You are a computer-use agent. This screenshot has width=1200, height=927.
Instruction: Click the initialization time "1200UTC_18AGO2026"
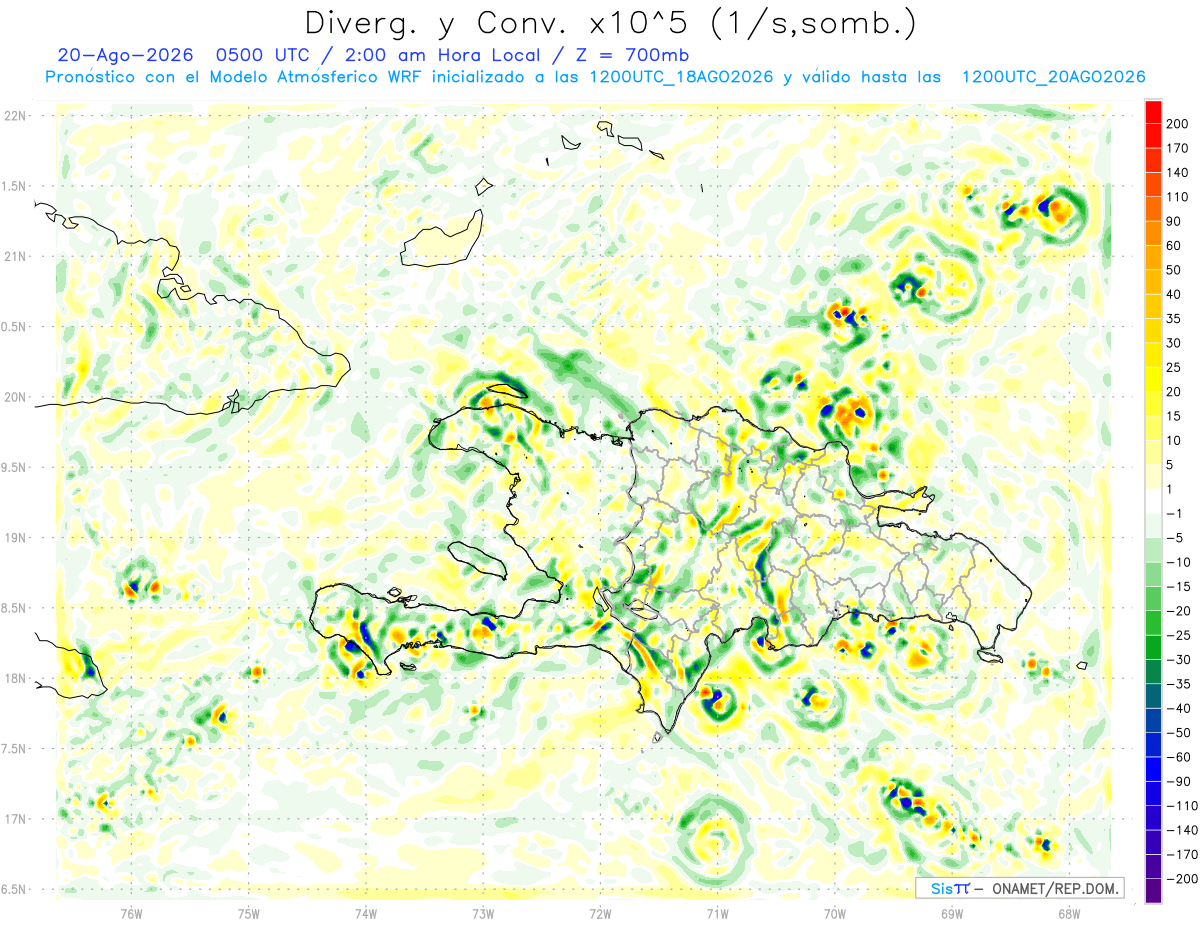pos(681,77)
